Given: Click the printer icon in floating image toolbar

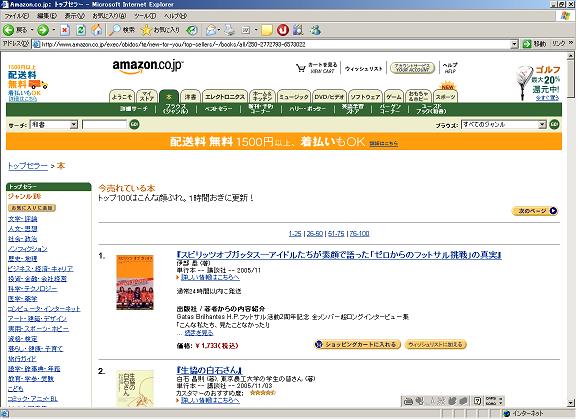Looking at the screenshot, I should 408,401.
